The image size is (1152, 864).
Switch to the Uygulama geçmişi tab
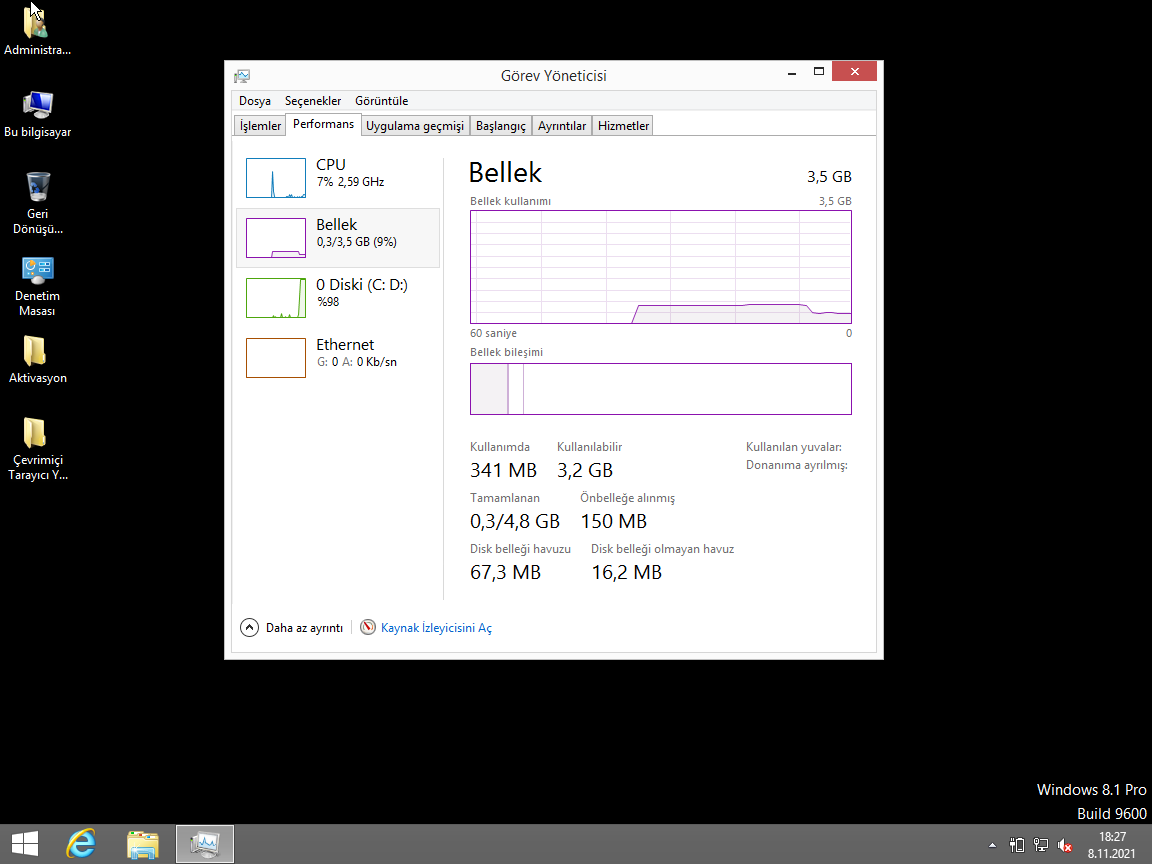[415, 126]
